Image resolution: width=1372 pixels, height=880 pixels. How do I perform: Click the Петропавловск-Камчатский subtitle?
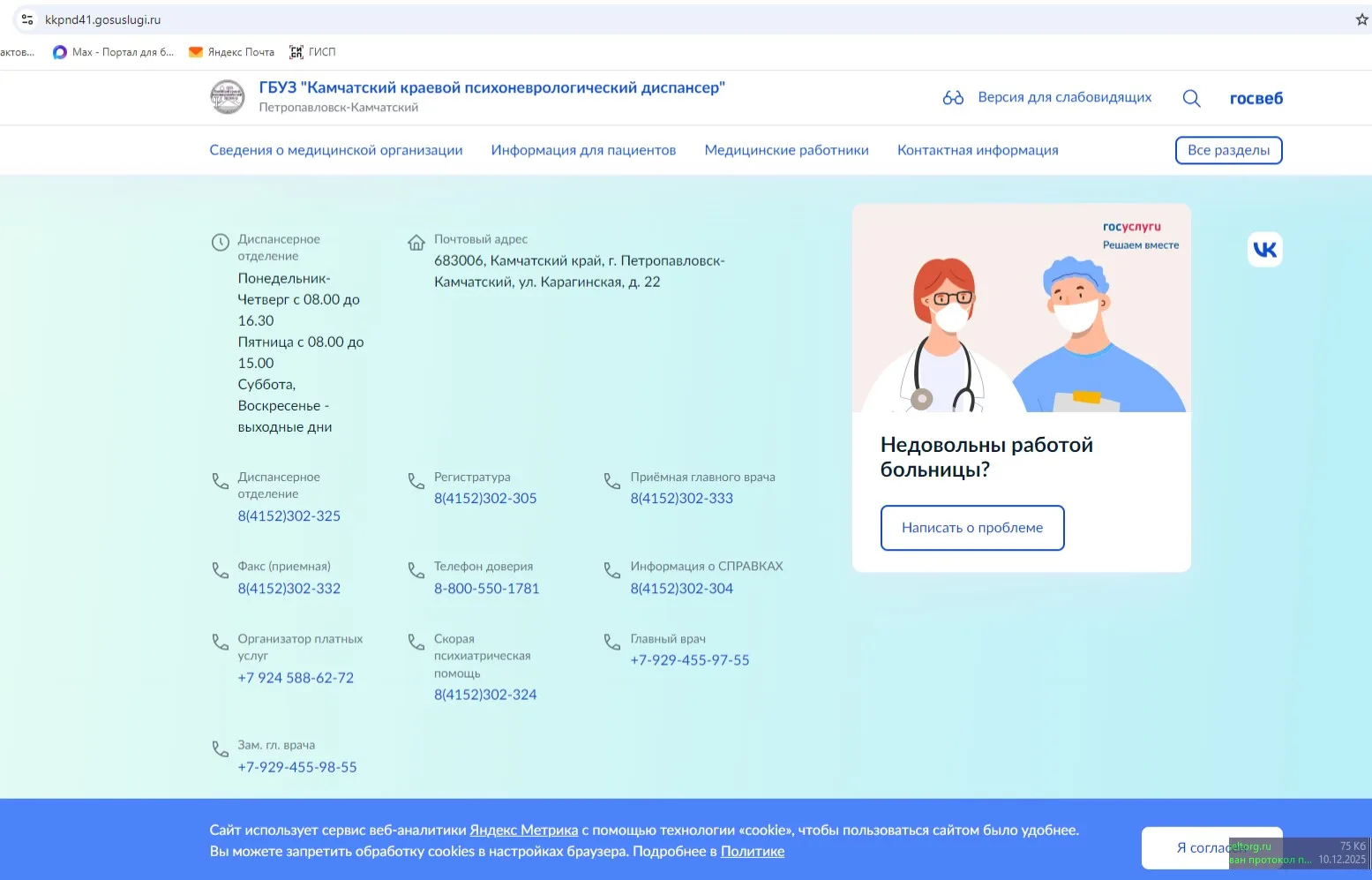click(339, 108)
